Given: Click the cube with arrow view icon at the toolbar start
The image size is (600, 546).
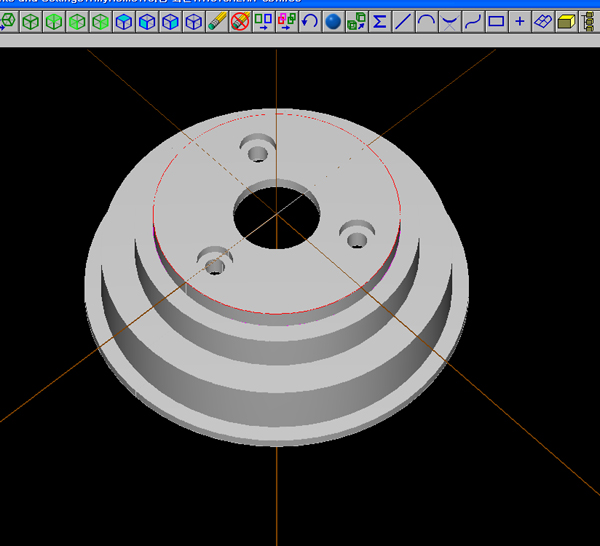Looking at the screenshot, I should [x=8, y=21].
